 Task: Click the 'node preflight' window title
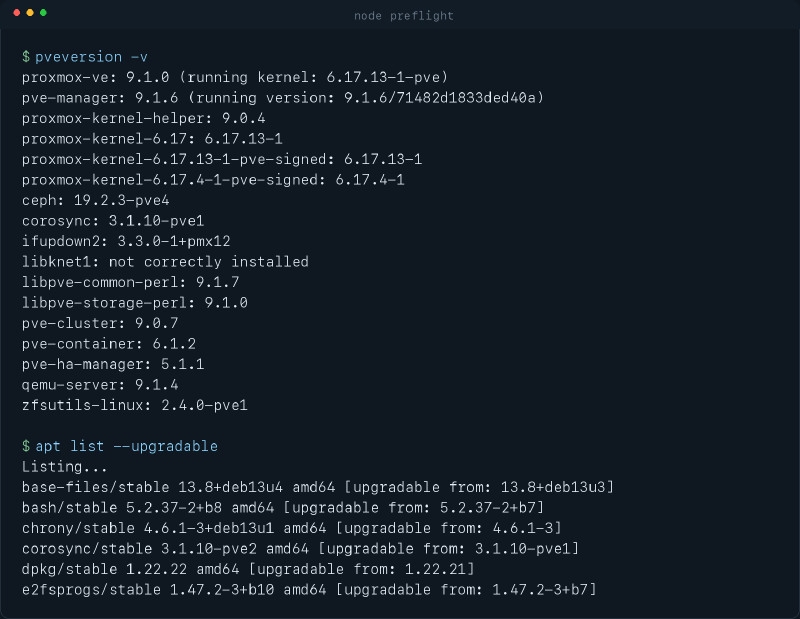pyautogui.click(x=404, y=16)
